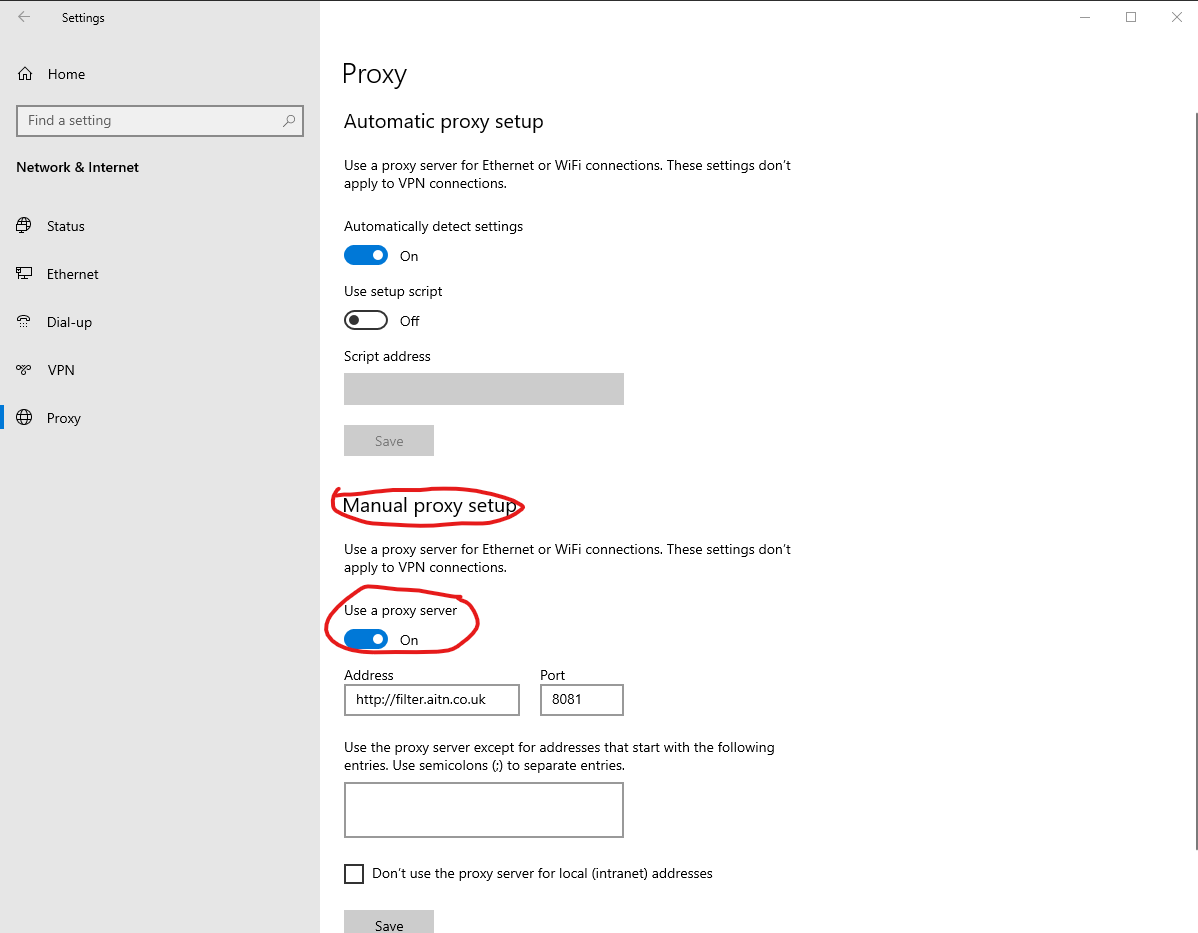Image resolution: width=1198 pixels, height=933 pixels.
Task: Click Save under the script address
Action: pos(388,440)
